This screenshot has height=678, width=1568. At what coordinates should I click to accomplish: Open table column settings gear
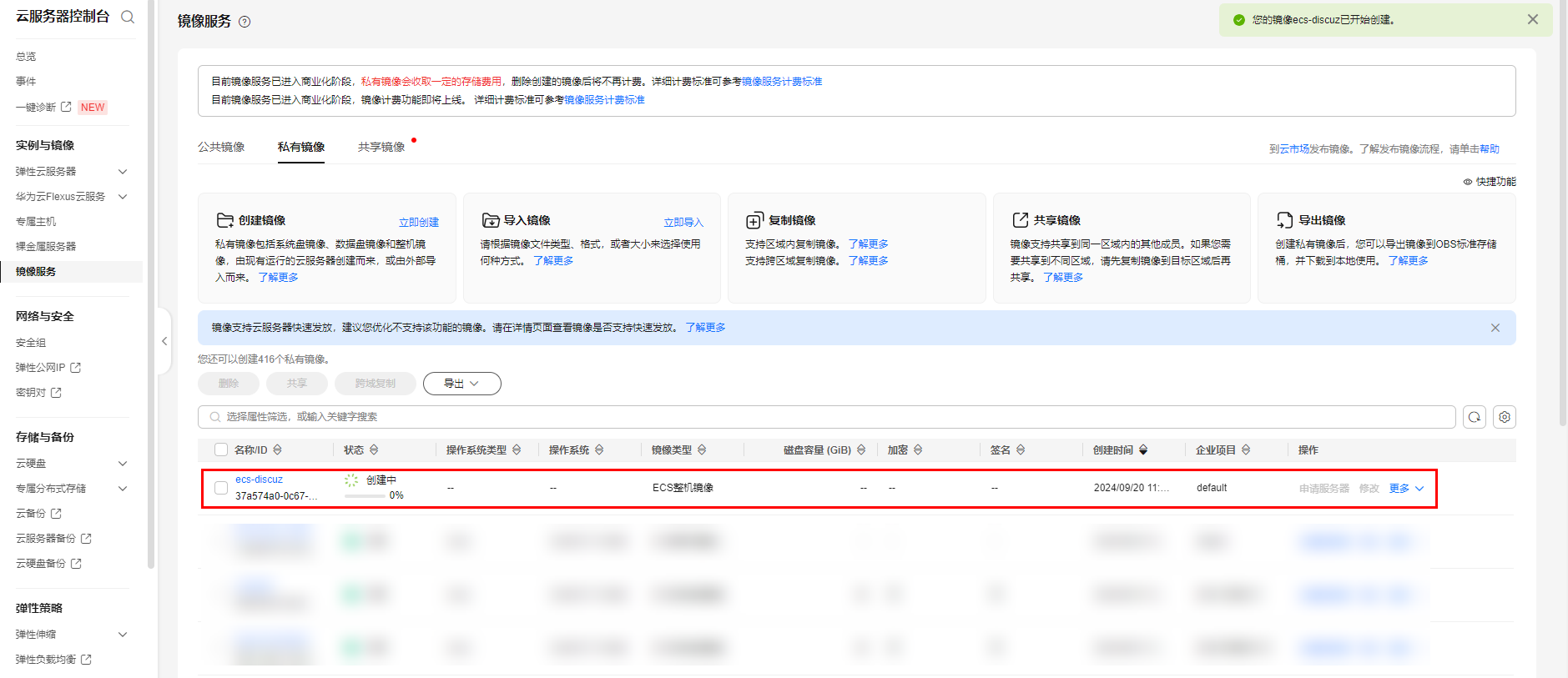tap(1505, 417)
